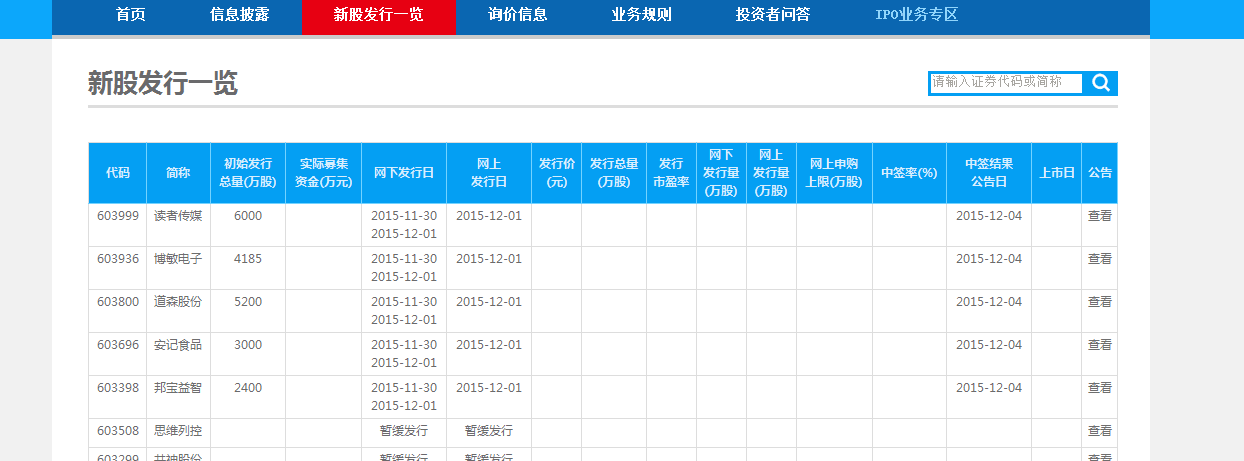Click the page heading 新股发行一览

(163, 83)
